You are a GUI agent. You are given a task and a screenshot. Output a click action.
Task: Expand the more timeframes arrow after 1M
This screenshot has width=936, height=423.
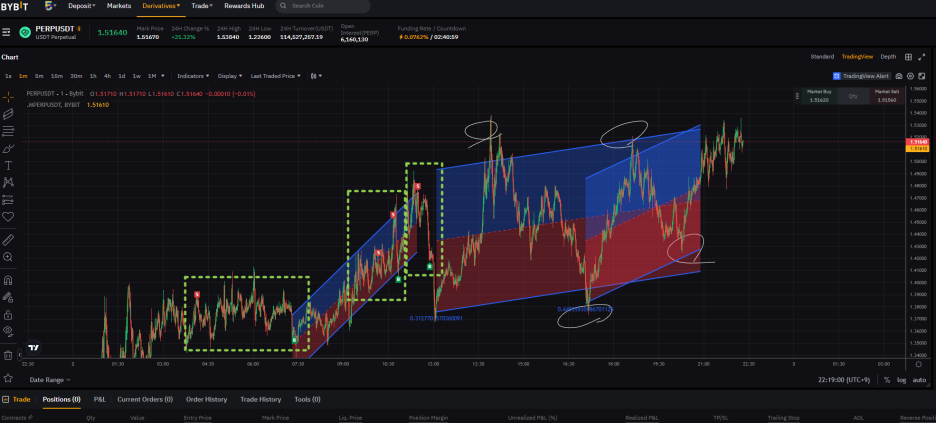[x=162, y=76]
